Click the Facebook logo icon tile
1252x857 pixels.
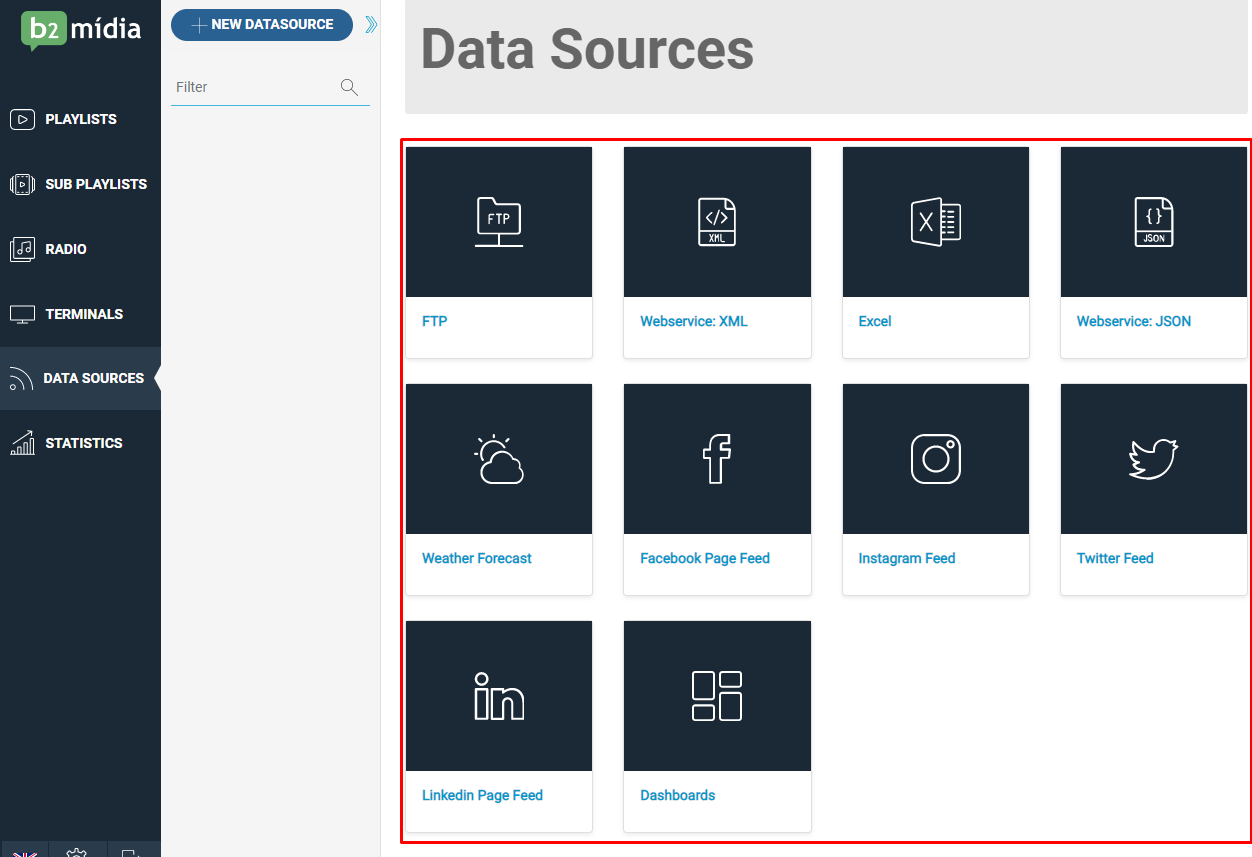pyautogui.click(x=717, y=459)
